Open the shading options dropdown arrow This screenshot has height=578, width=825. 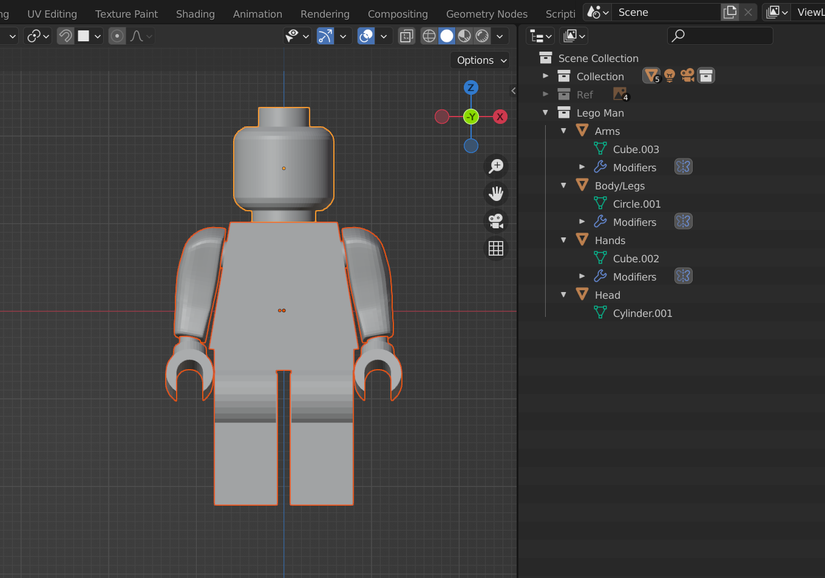(x=500, y=36)
